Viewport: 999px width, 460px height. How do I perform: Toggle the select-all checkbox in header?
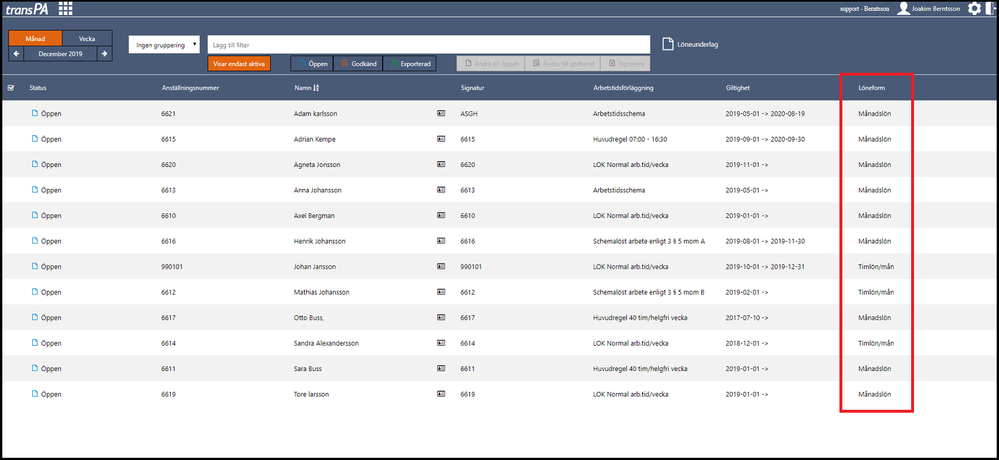11,88
